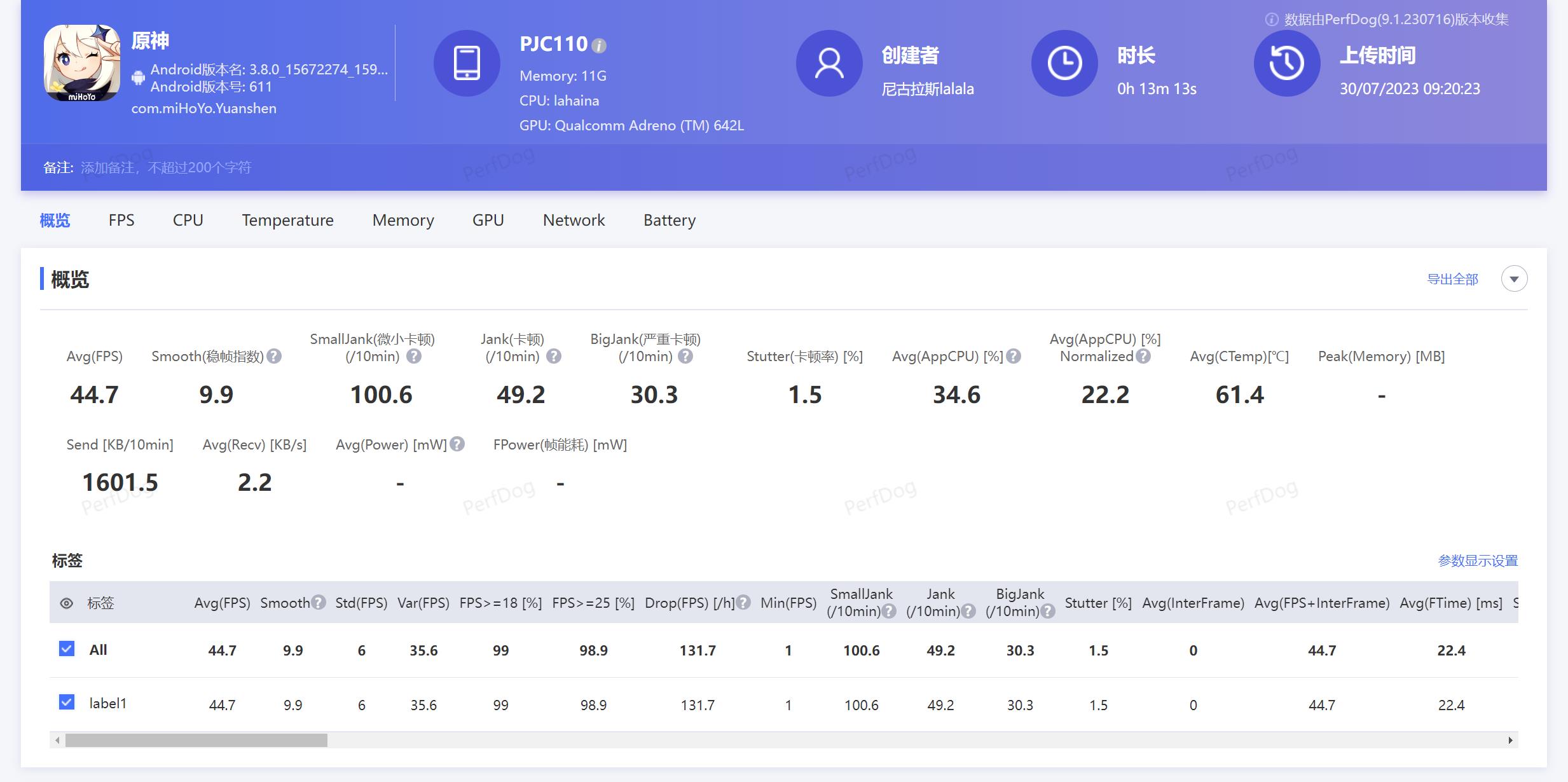
Task: Select the GPU tab
Action: tap(488, 220)
